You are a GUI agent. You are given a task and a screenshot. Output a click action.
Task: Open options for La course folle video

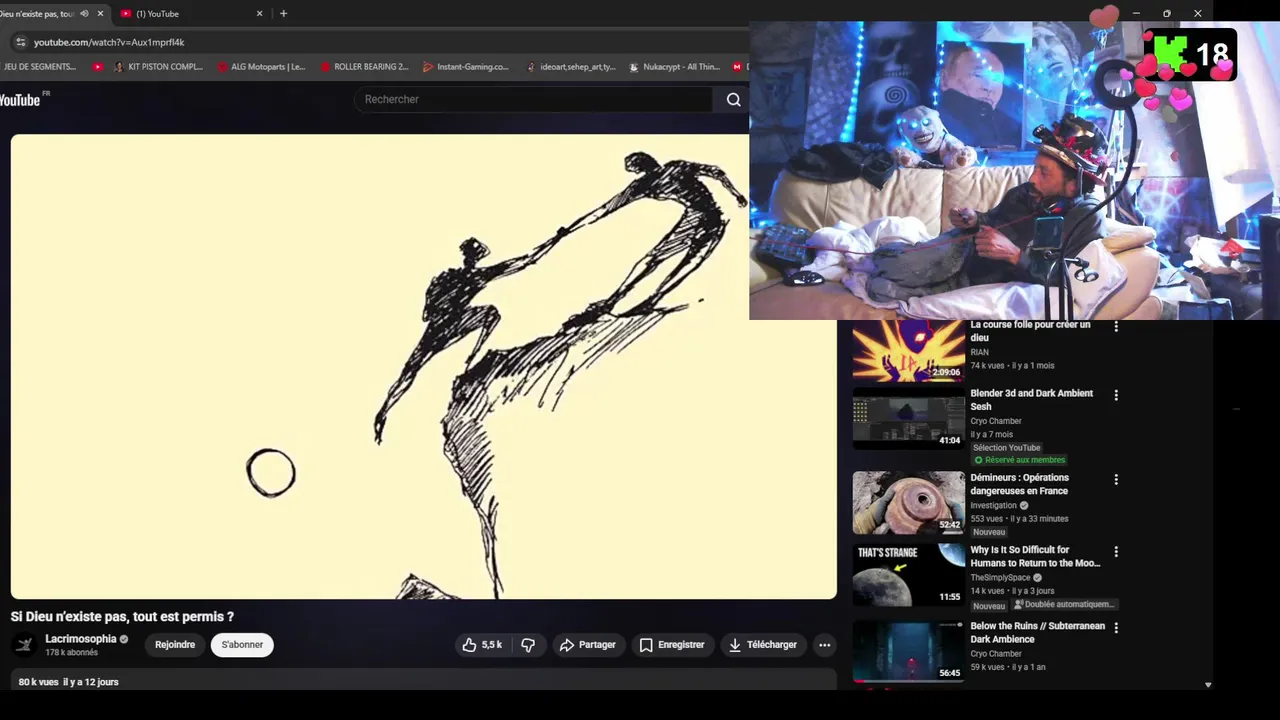(1116, 327)
